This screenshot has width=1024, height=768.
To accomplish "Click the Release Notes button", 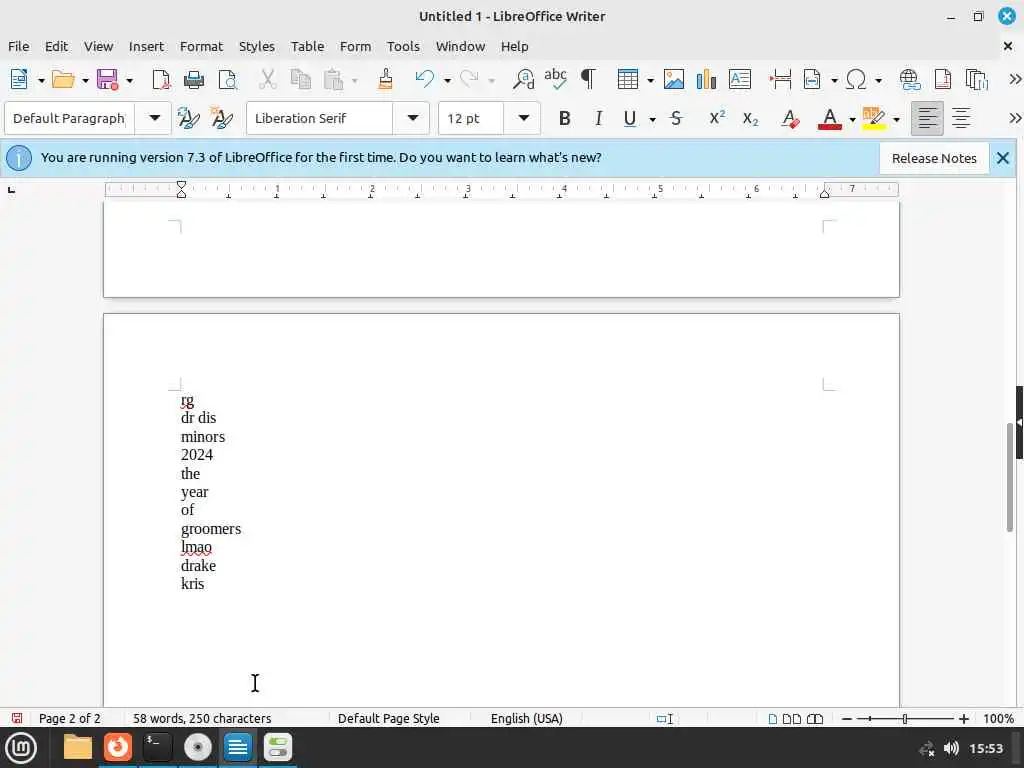I will pos(934,158).
